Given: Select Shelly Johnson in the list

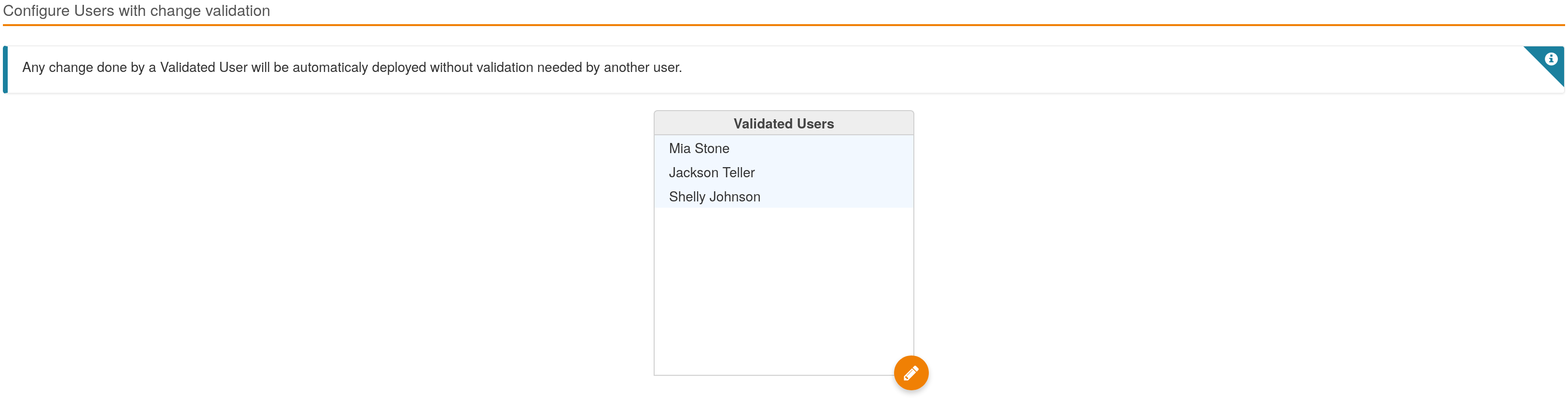Looking at the screenshot, I should click(714, 197).
